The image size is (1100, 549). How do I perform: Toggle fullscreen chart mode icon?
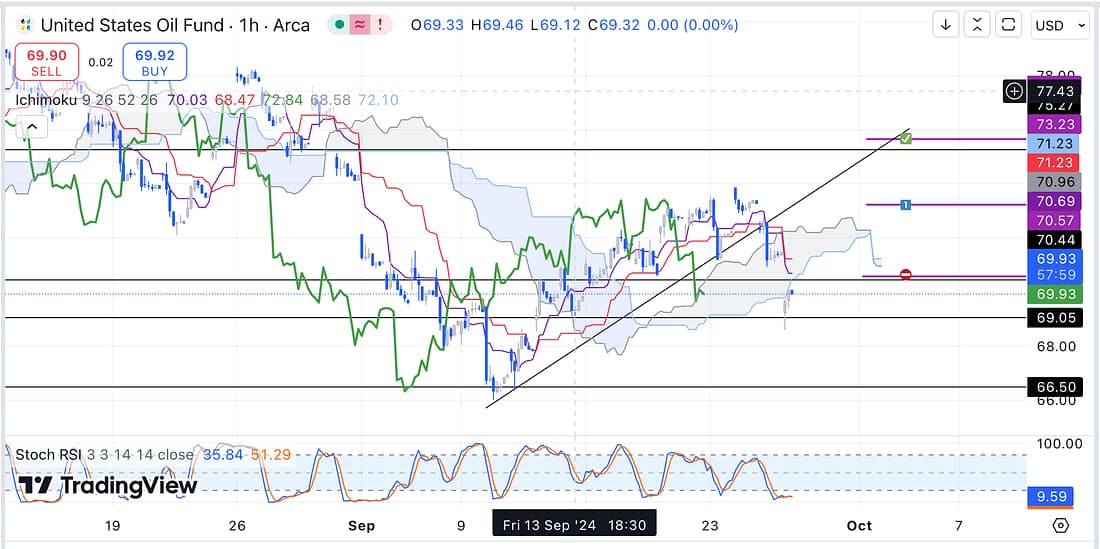click(x=1009, y=25)
